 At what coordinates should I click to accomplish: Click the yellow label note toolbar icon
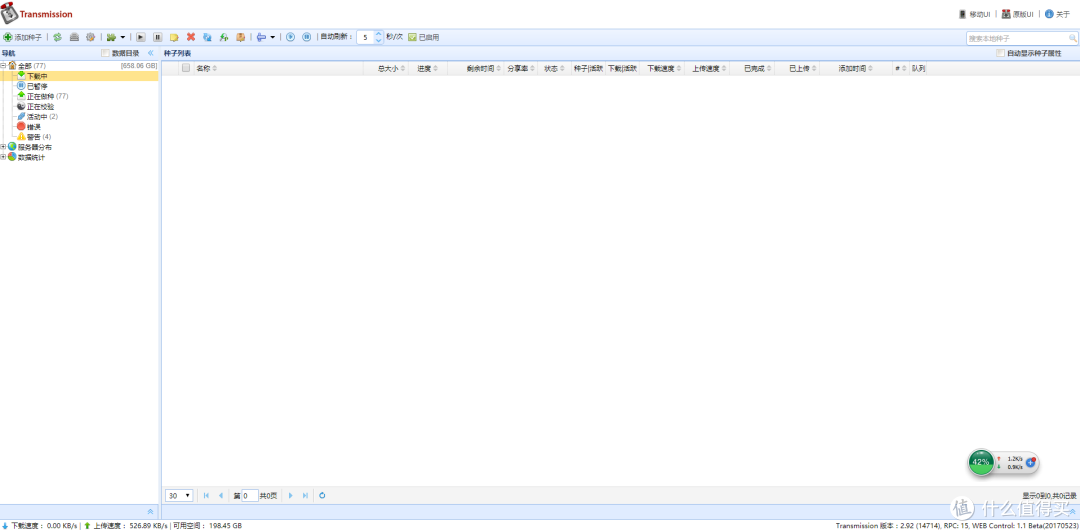click(174, 37)
